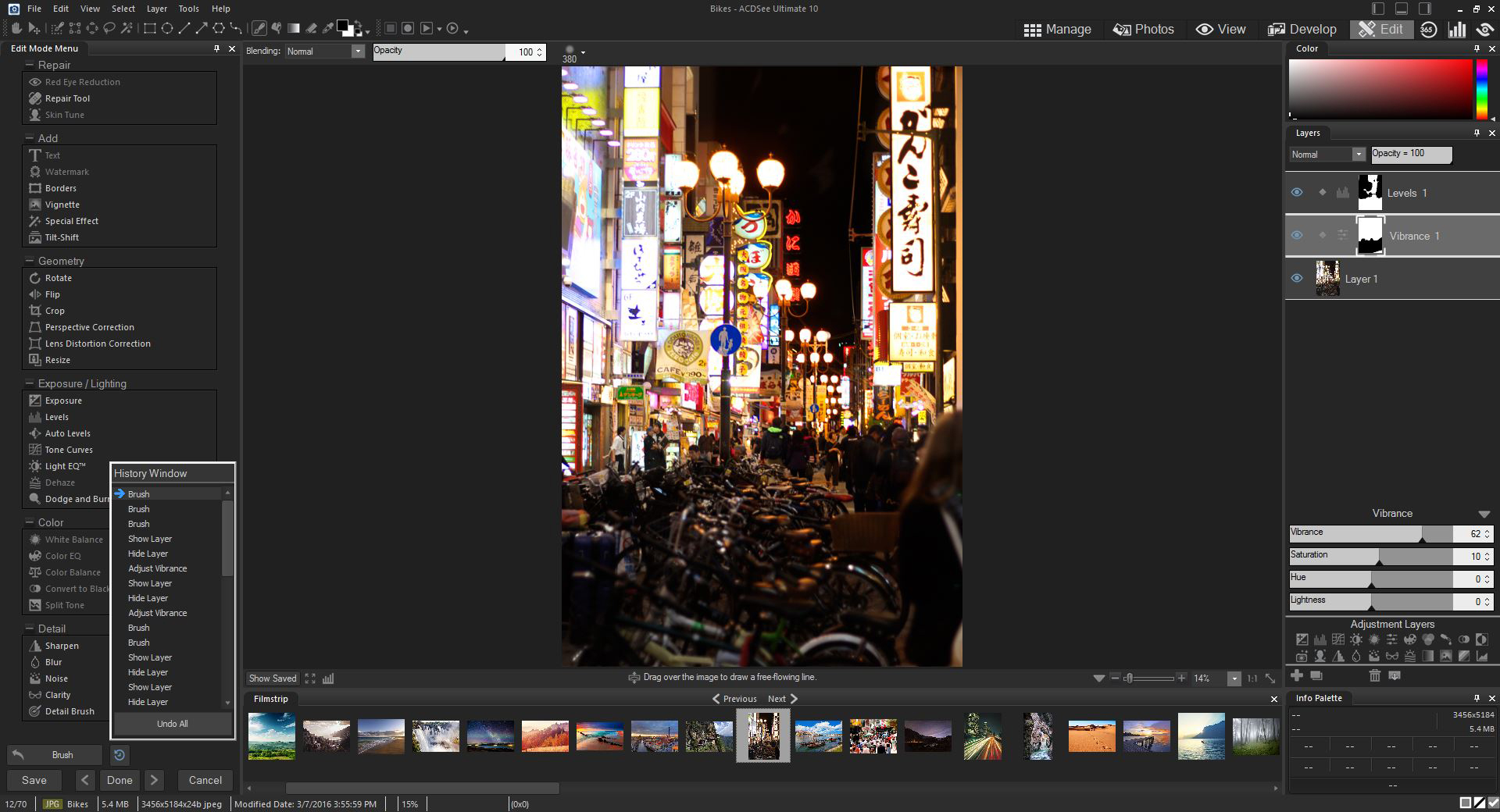Select the Lasso selection tool
The height and width of the screenshot is (812, 1500).
pos(109,28)
